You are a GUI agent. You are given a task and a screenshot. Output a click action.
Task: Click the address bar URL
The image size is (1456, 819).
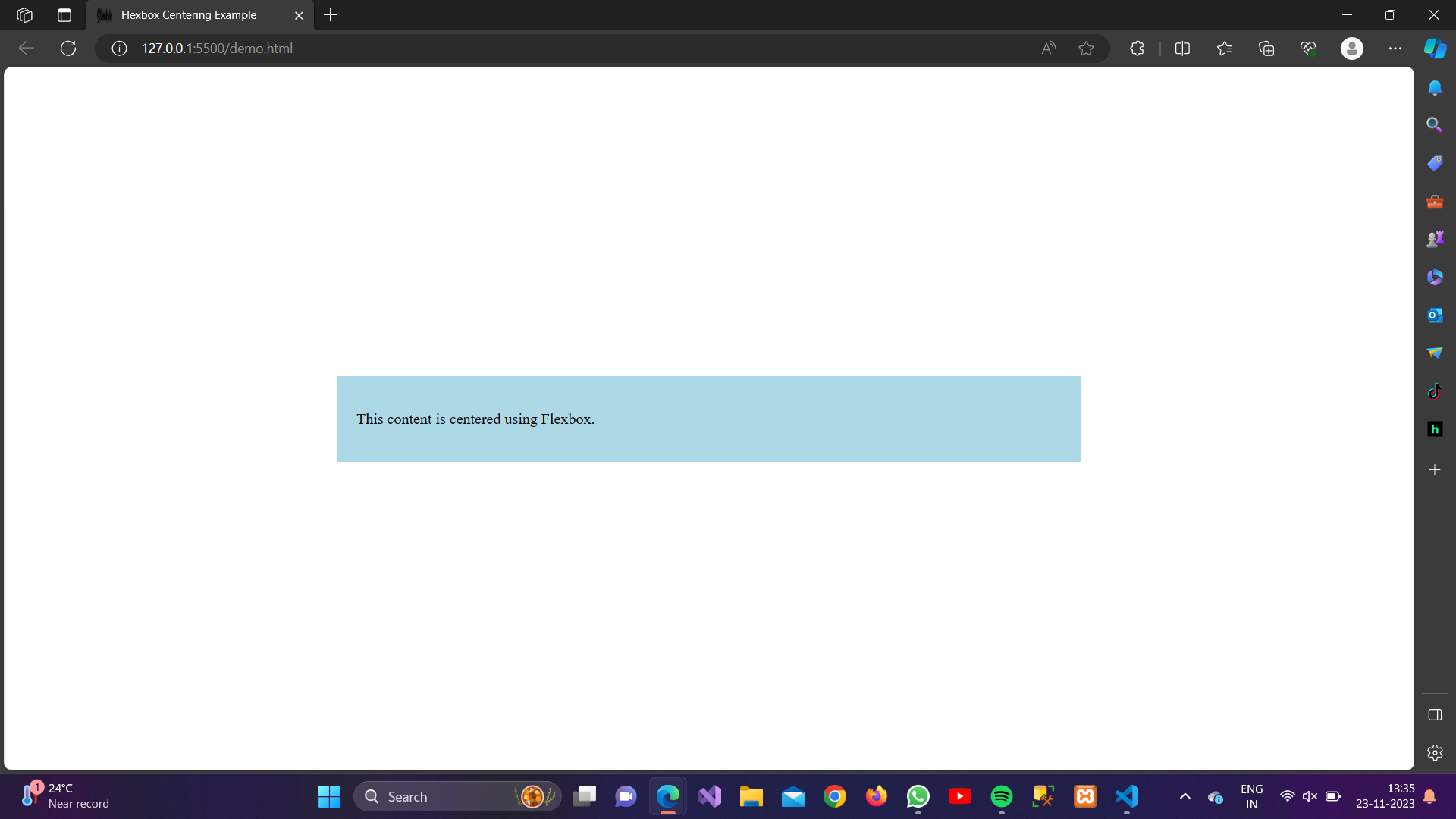(x=217, y=49)
